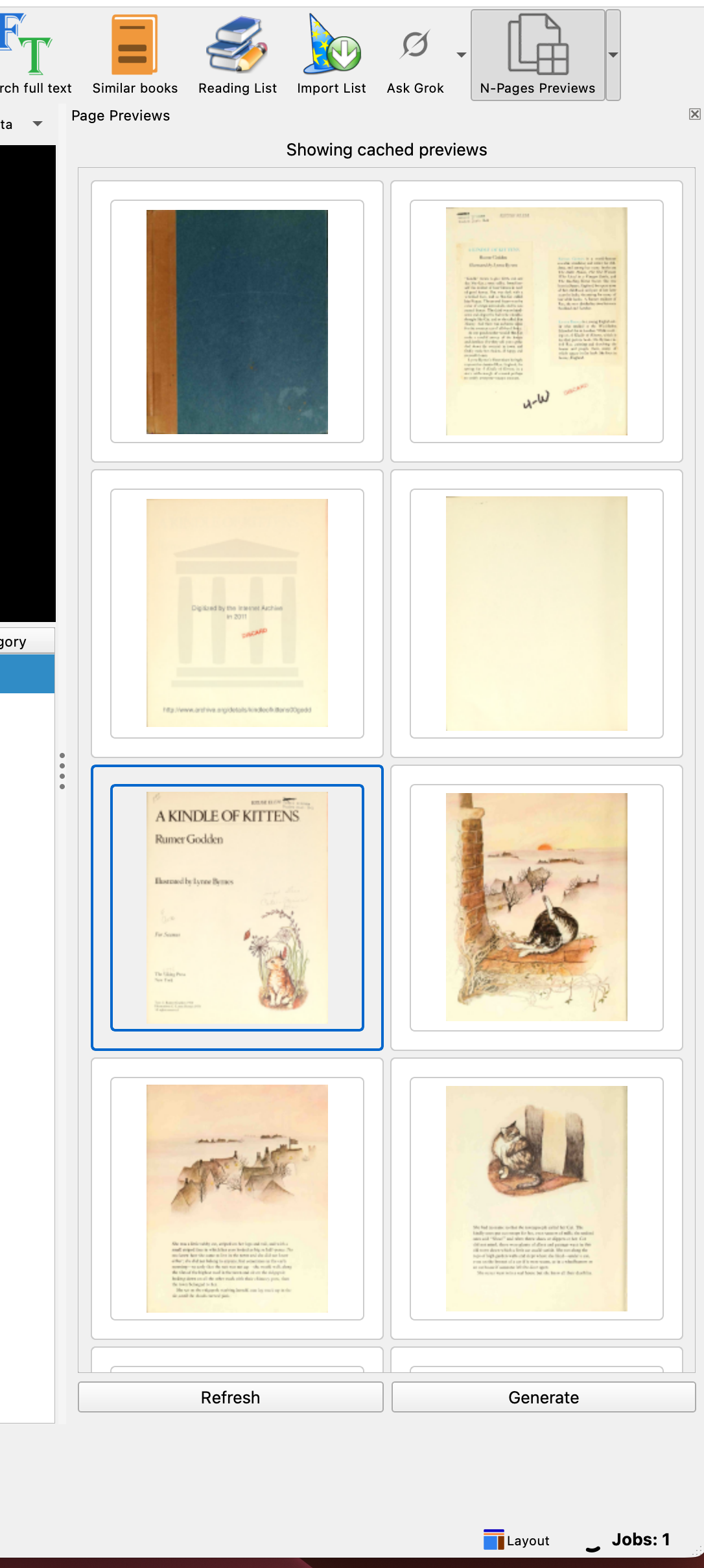
Task: Open the Search full text tool
Action: [x=35, y=54]
